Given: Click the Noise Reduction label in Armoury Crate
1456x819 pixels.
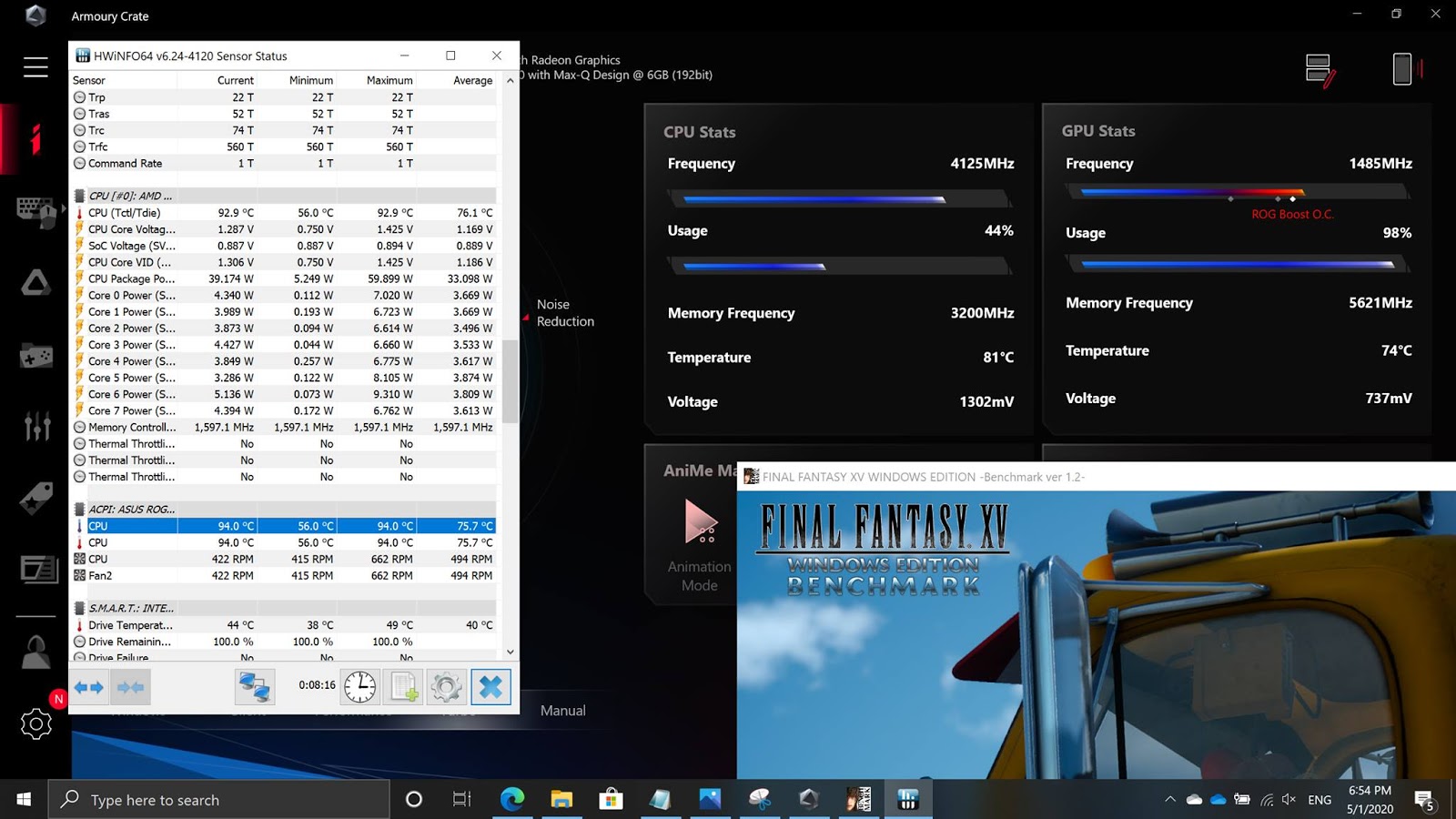Looking at the screenshot, I should tap(565, 313).
